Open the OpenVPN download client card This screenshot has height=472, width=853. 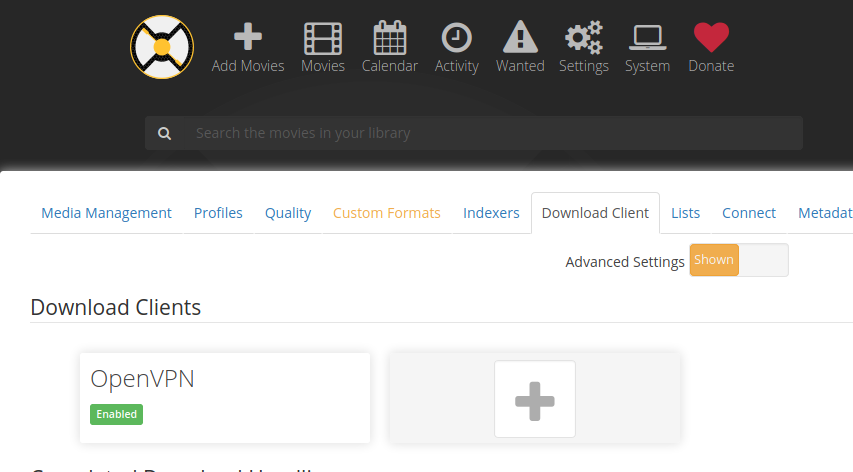224,396
